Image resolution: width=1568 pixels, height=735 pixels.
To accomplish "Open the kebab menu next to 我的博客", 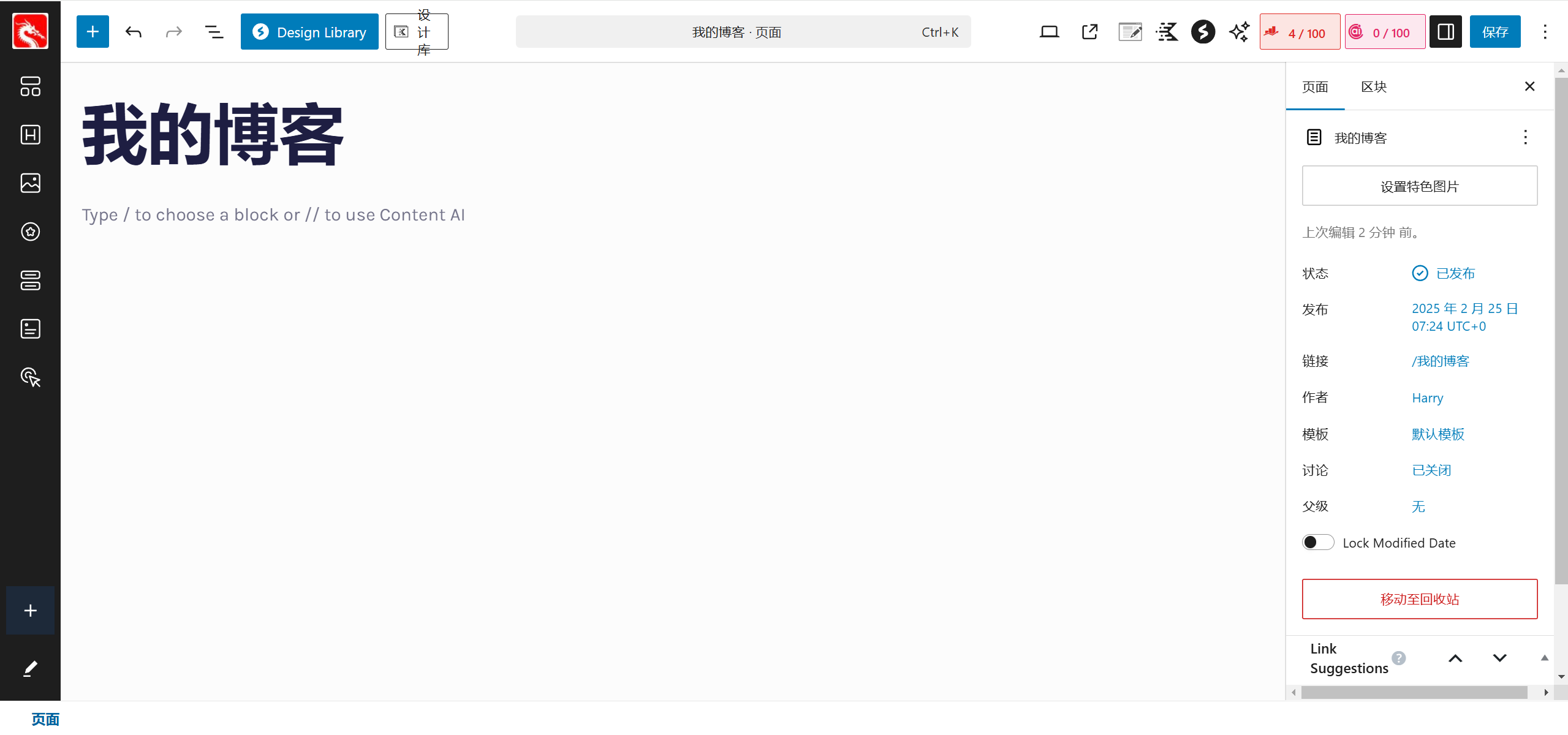I will (x=1524, y=137).
